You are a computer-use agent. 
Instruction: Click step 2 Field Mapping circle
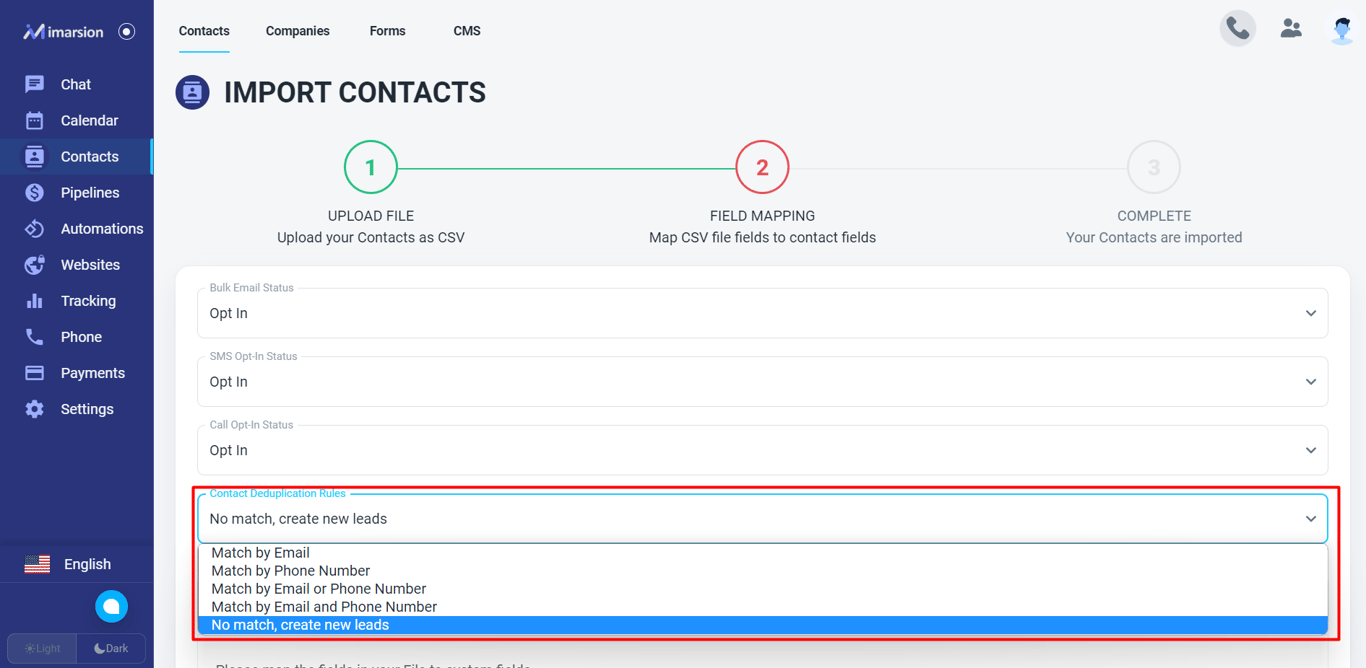[x=762, y=167]
